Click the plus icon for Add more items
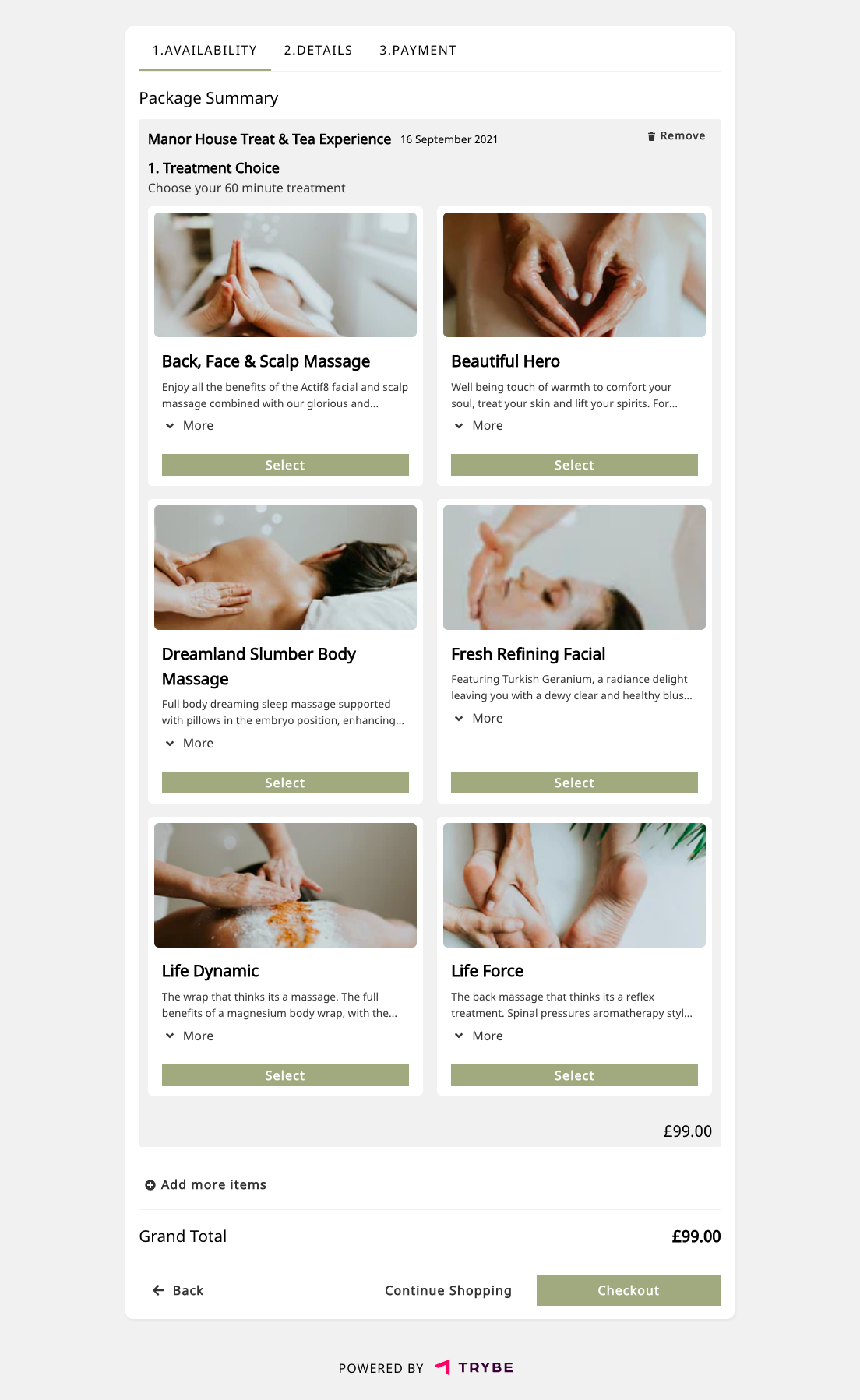Viewport: 860px width, 1400px height. tap(150, 1185)
